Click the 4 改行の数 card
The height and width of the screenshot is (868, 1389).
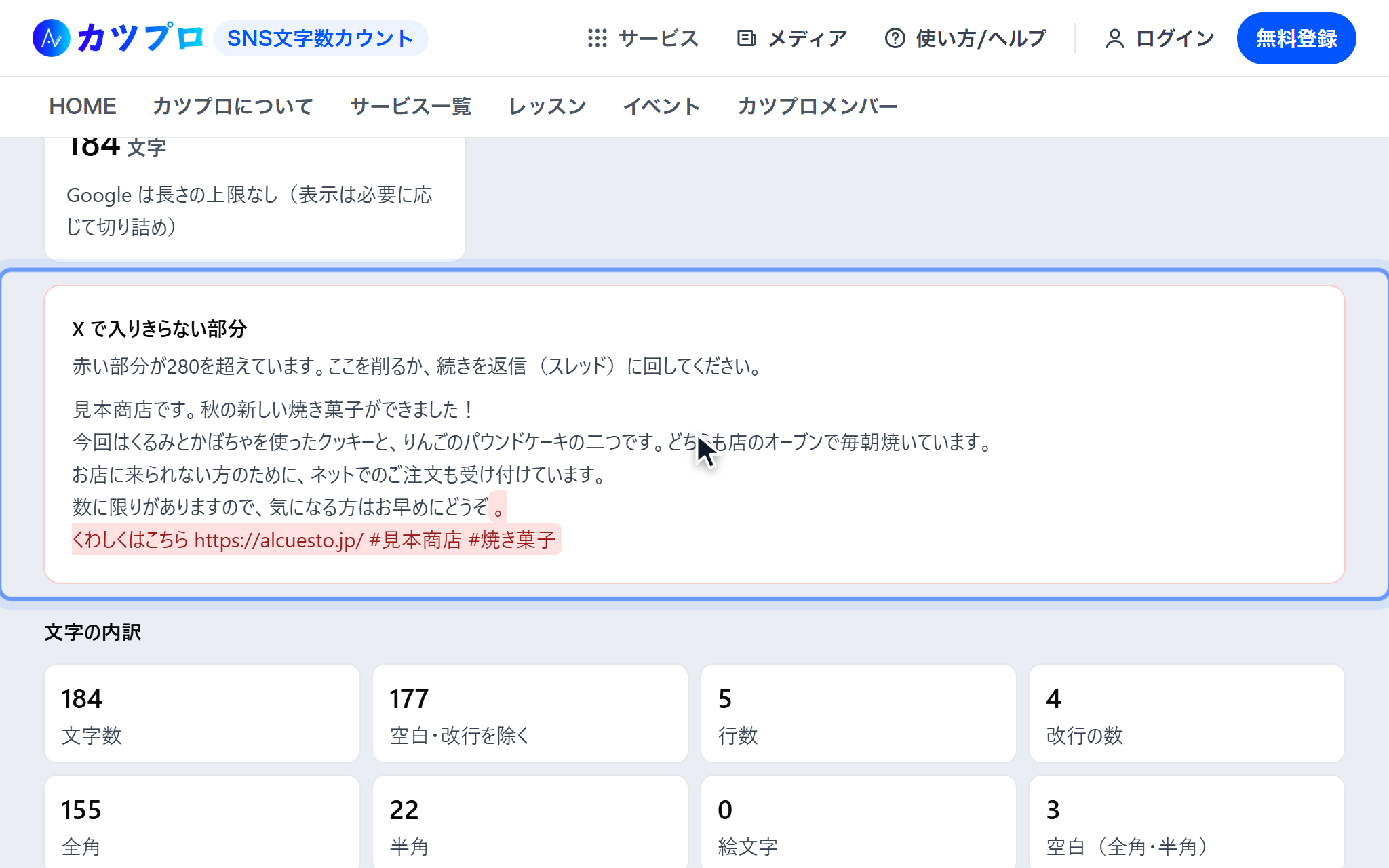pyautogui.click(x=1187, y=713)
